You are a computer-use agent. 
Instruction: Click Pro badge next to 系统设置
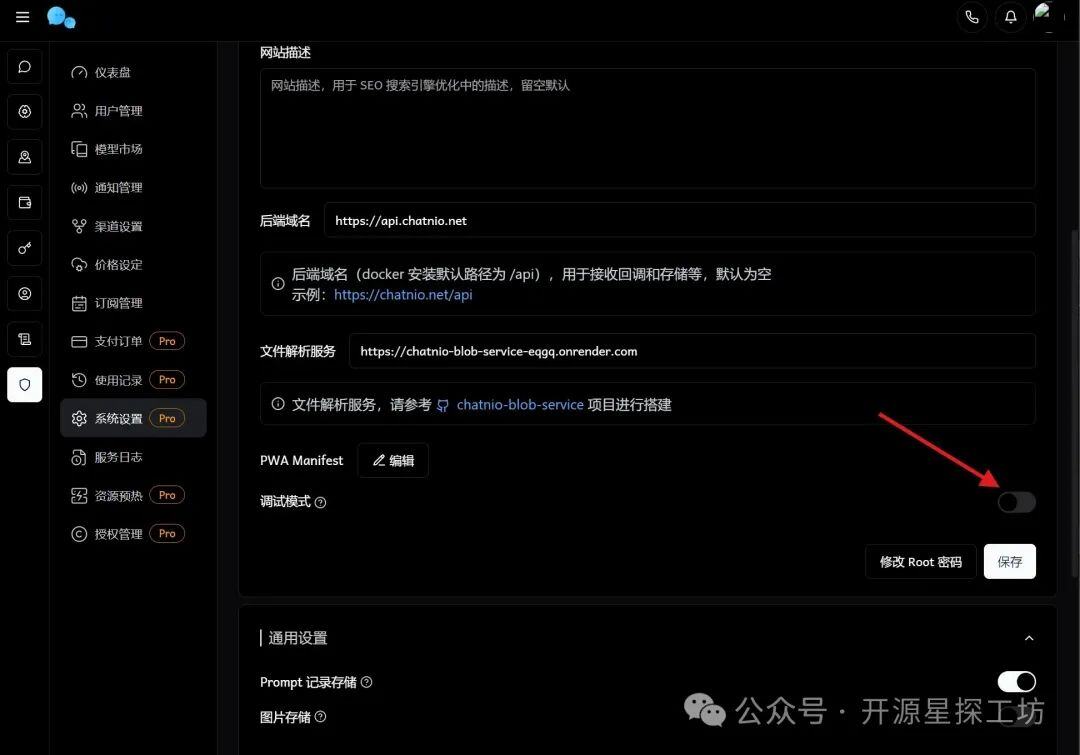tap(167, 418)
